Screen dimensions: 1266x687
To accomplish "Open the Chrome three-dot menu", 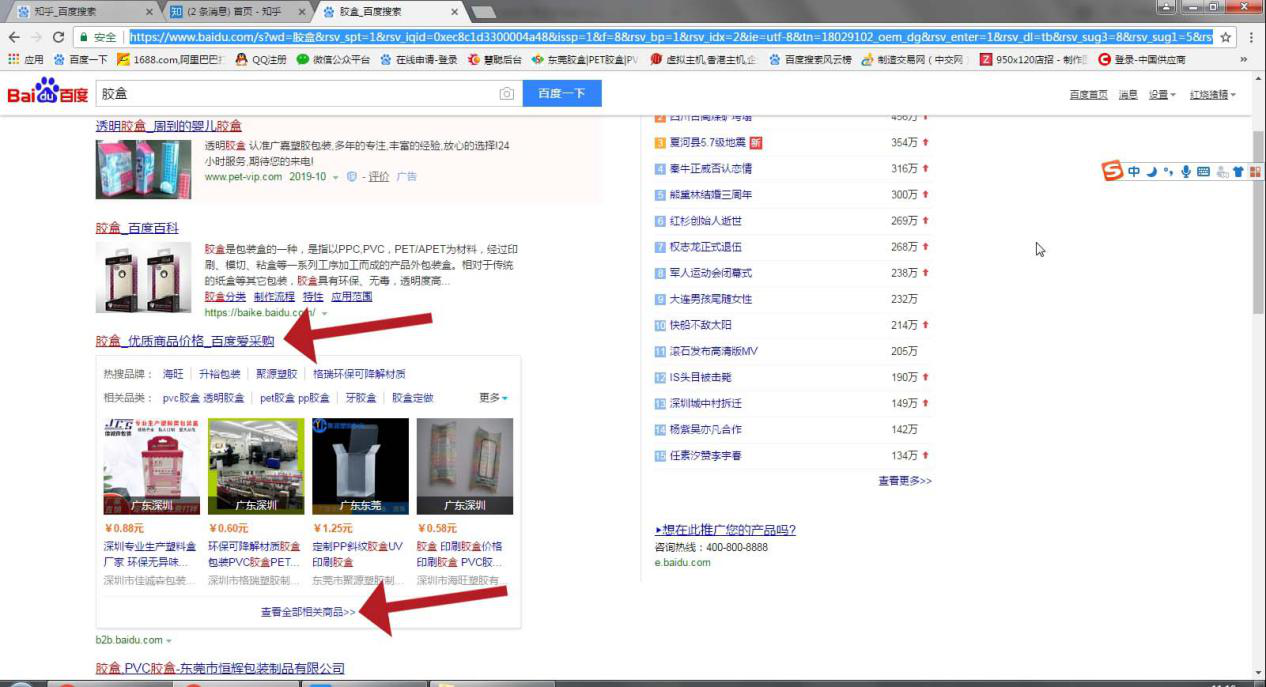I will click(1251, 37).
